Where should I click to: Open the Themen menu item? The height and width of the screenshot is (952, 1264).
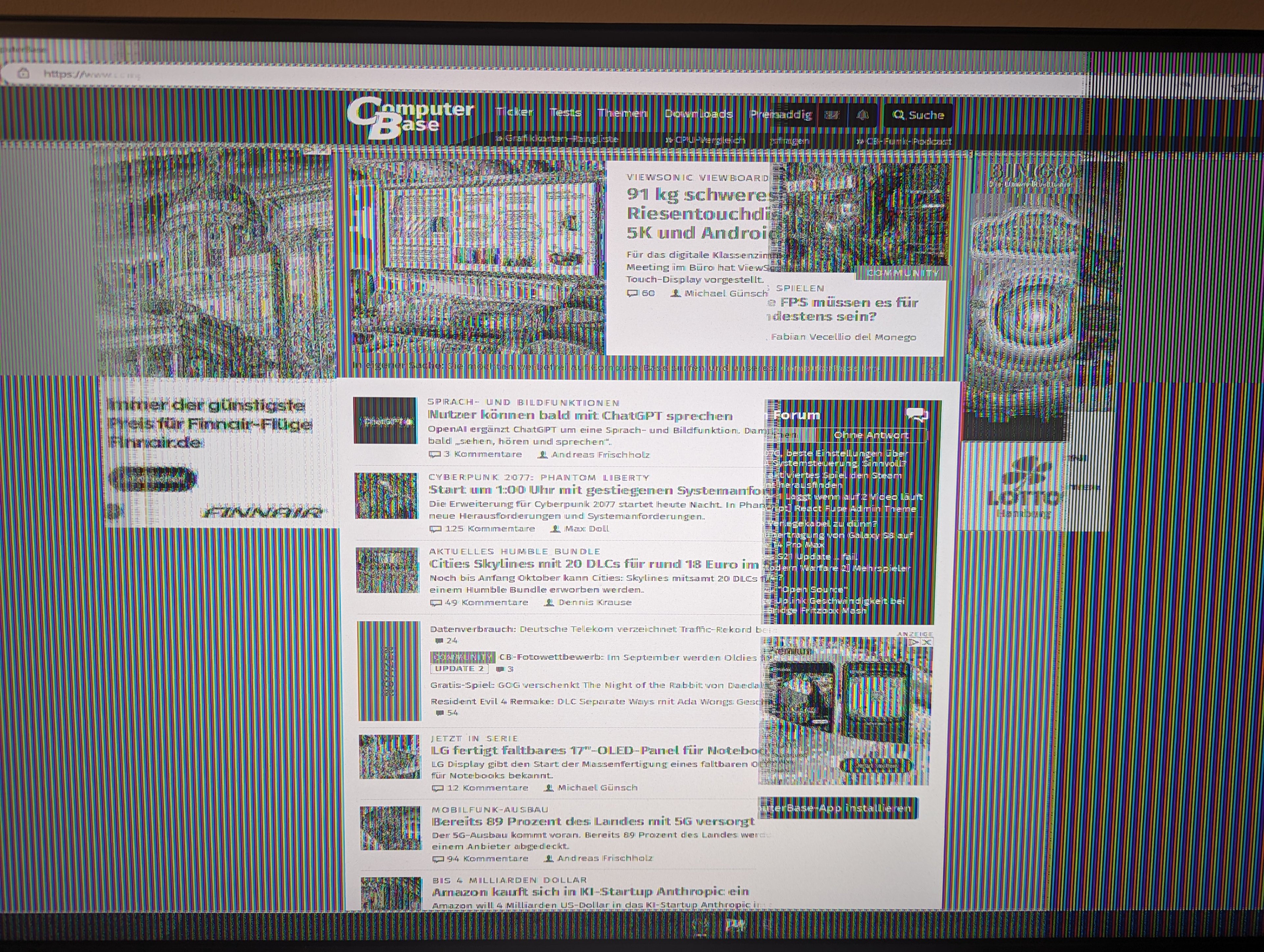tap(622, 113)
